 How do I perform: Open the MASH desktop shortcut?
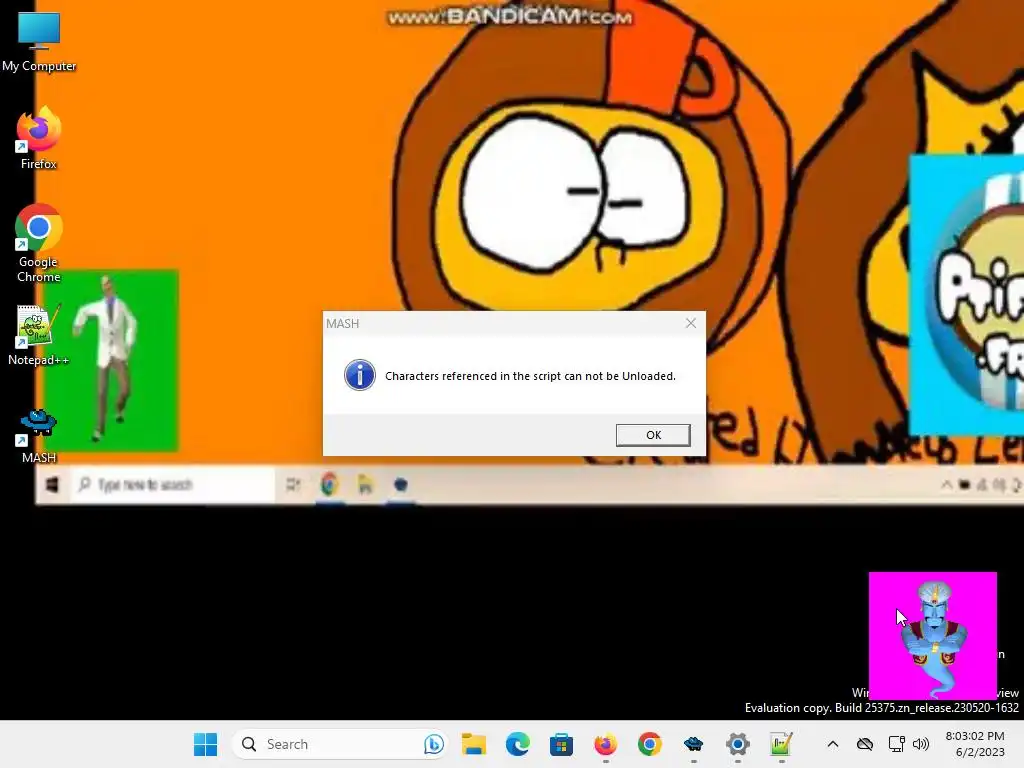(x=39, y=436)
